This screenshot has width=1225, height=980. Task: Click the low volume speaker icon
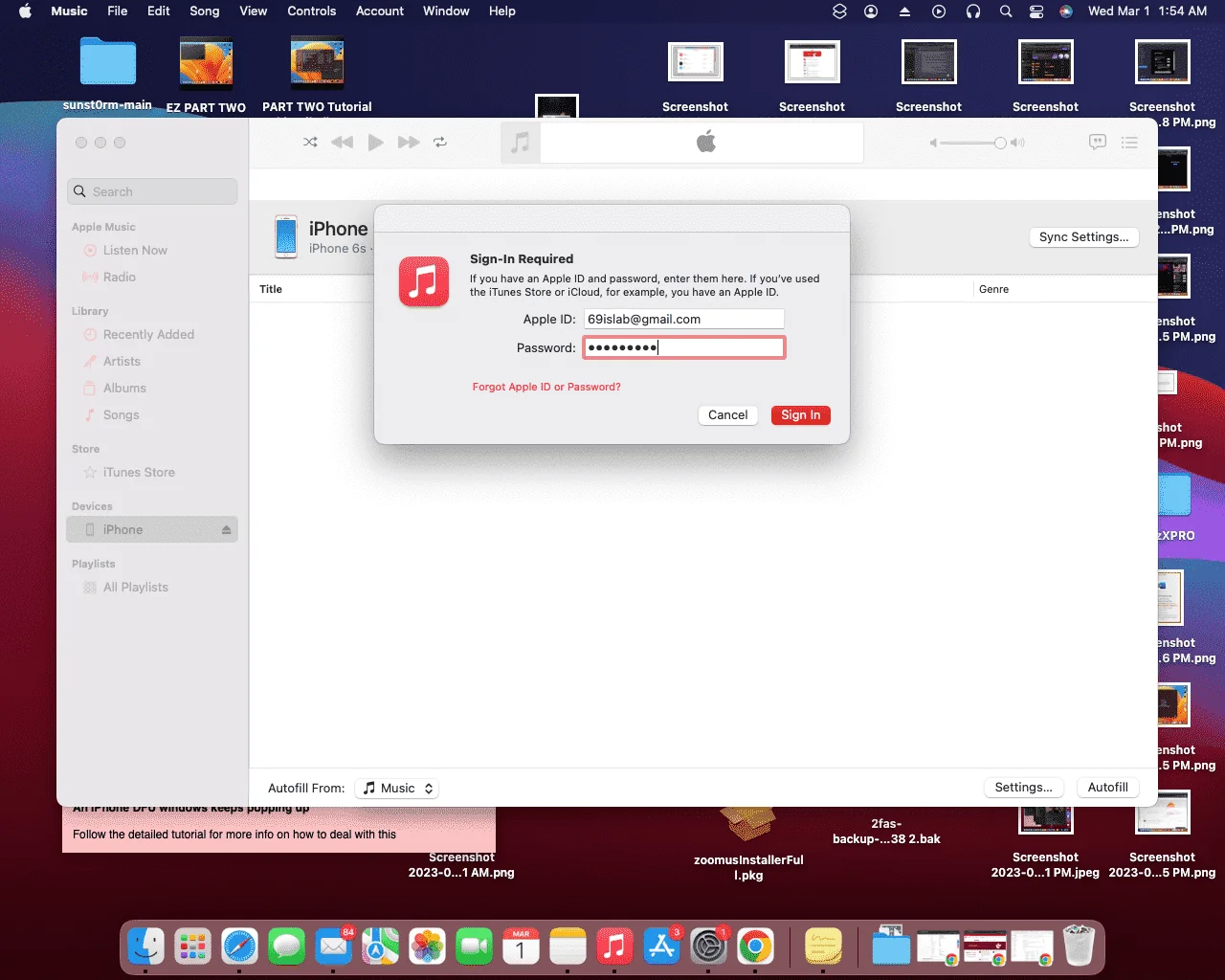pyautogui.click(x=933, y=143)
